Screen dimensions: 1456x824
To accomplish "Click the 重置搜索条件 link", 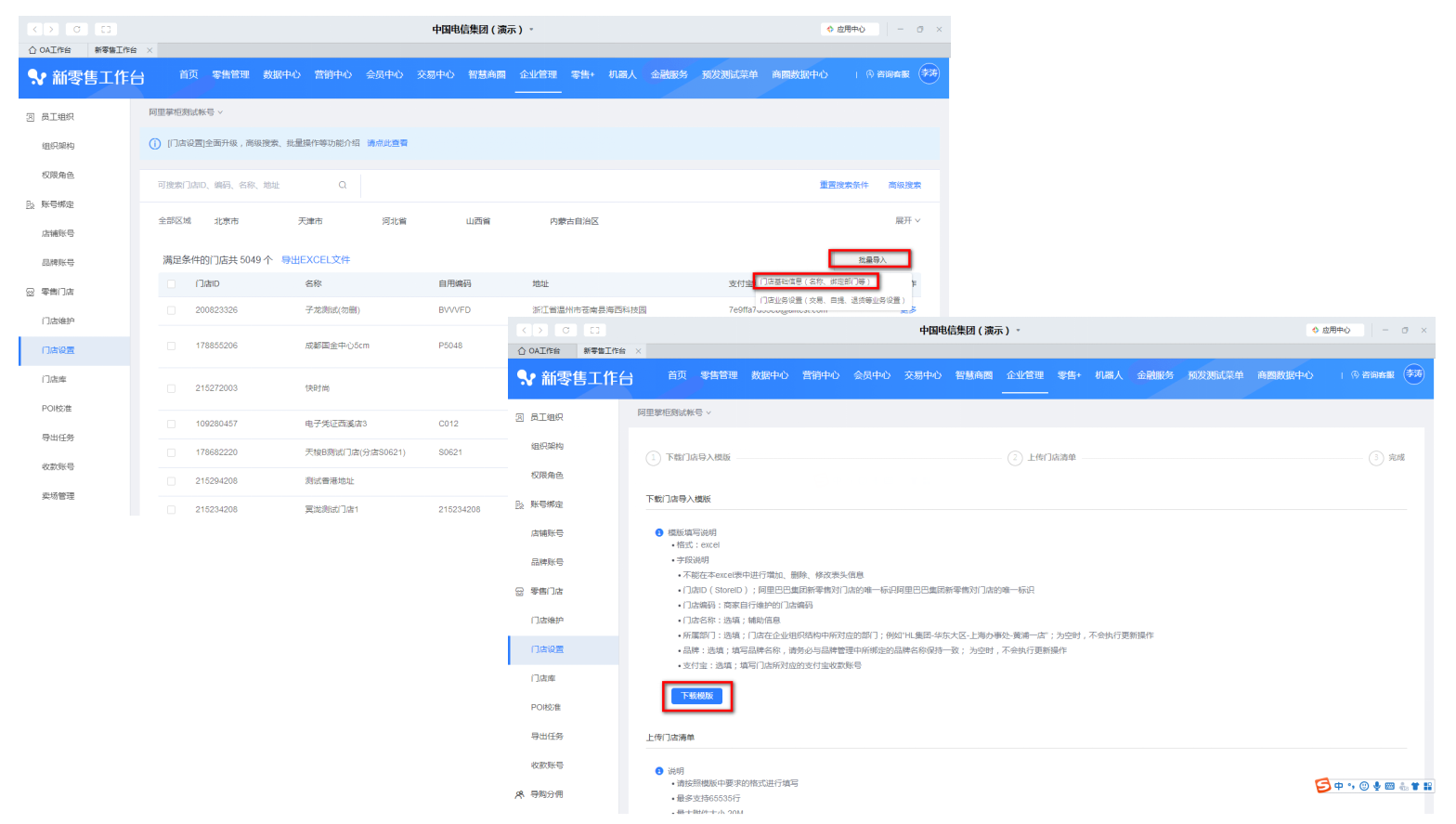I will pyautogui.click(x=844, y=185).
